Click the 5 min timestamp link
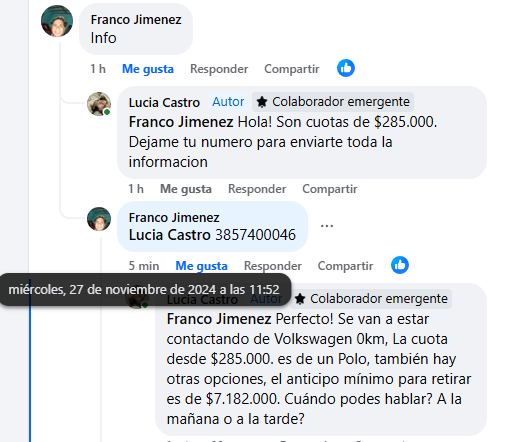 (144, 266)
